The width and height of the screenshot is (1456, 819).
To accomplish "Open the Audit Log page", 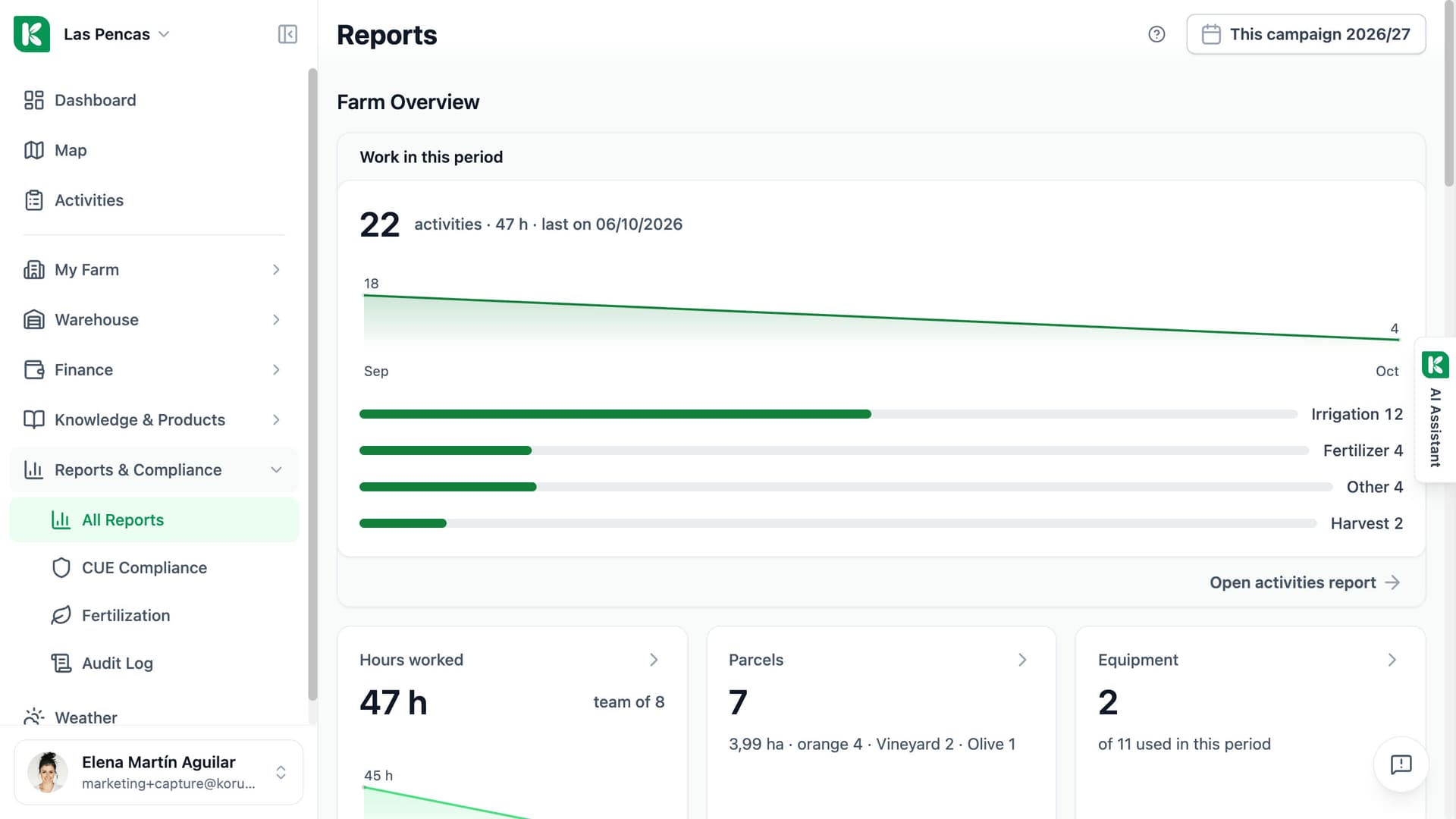I will [154, 664].
